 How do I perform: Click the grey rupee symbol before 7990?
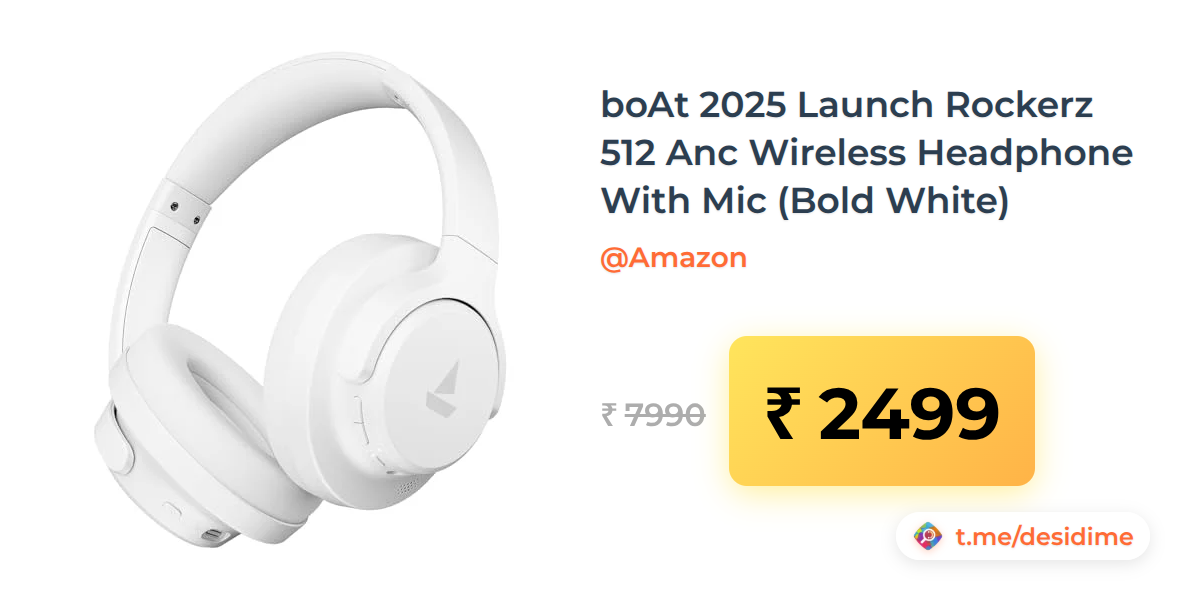pos(609,414)
